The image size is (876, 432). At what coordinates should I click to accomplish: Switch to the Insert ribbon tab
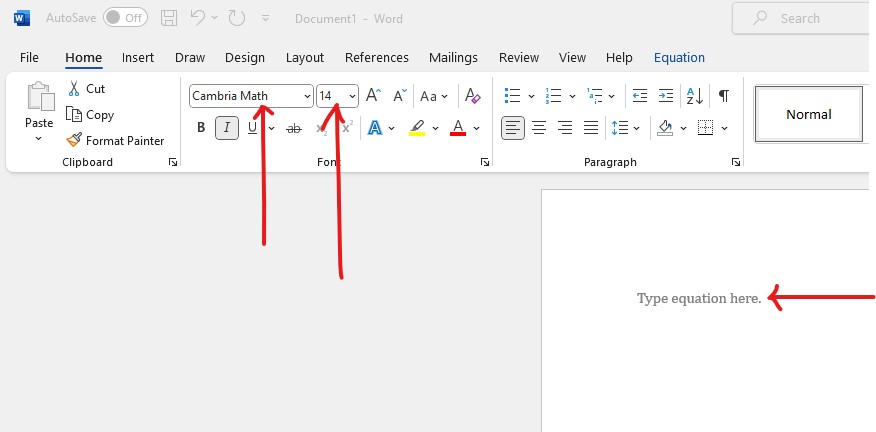pyautogui.click(x=138, y=58)
